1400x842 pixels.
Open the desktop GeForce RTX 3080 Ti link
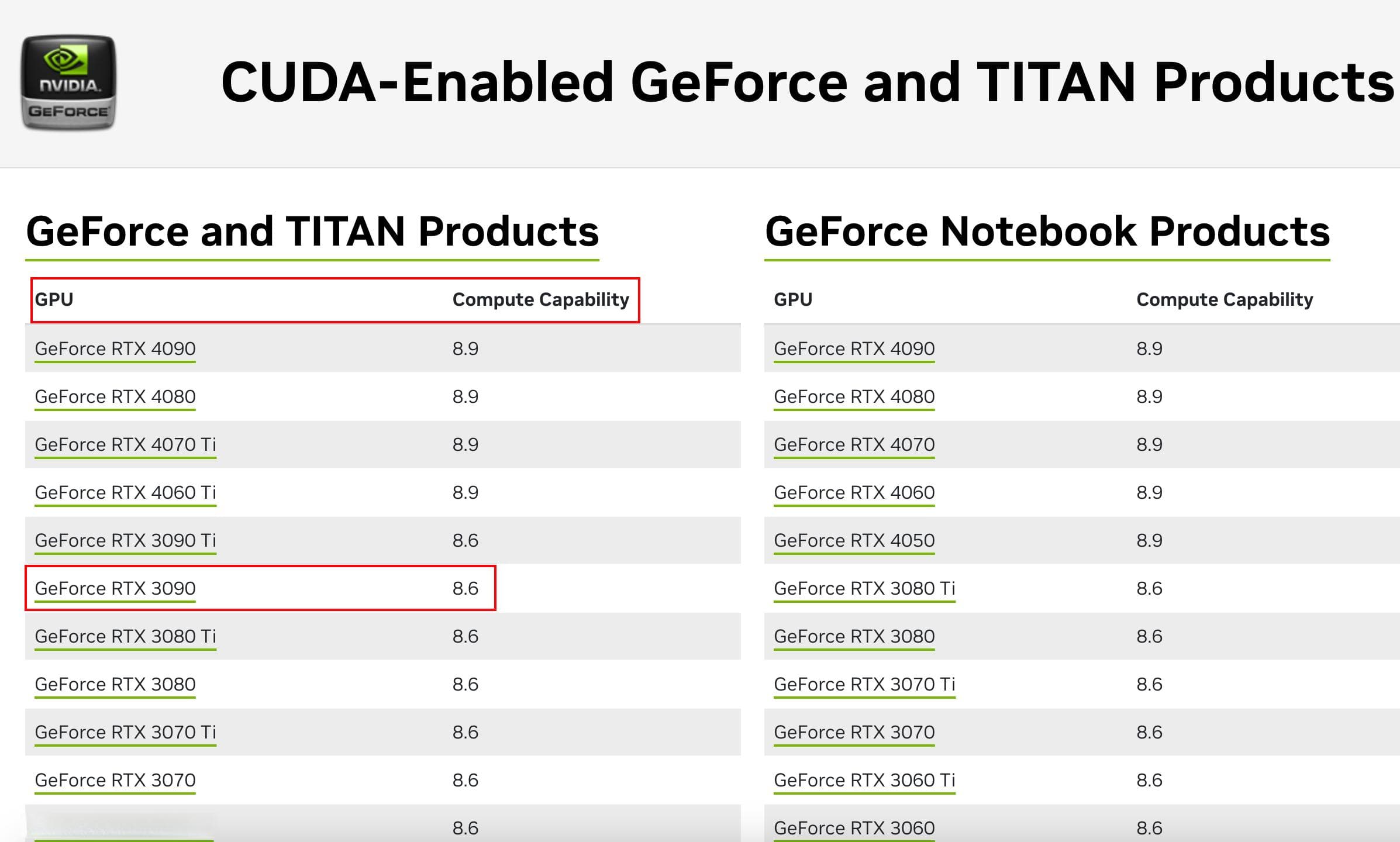pos(125,636)
